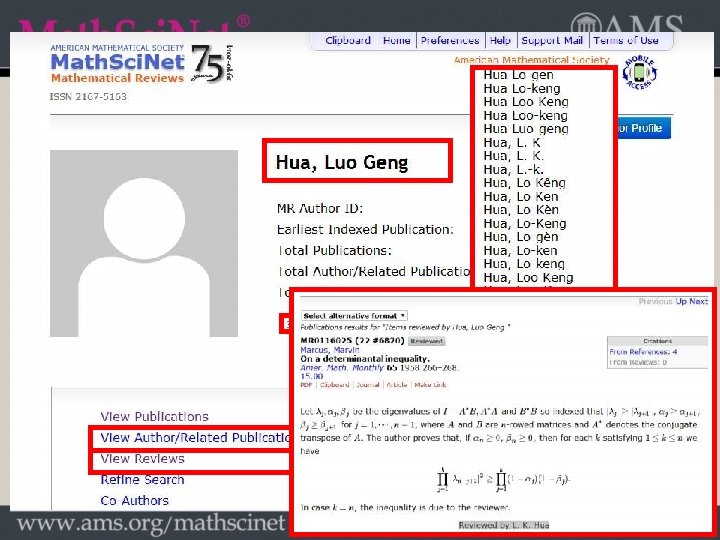
Task: Click the Reviewed by L. K. Hua text
Action: pyautogui.click(x=504, y=525)
